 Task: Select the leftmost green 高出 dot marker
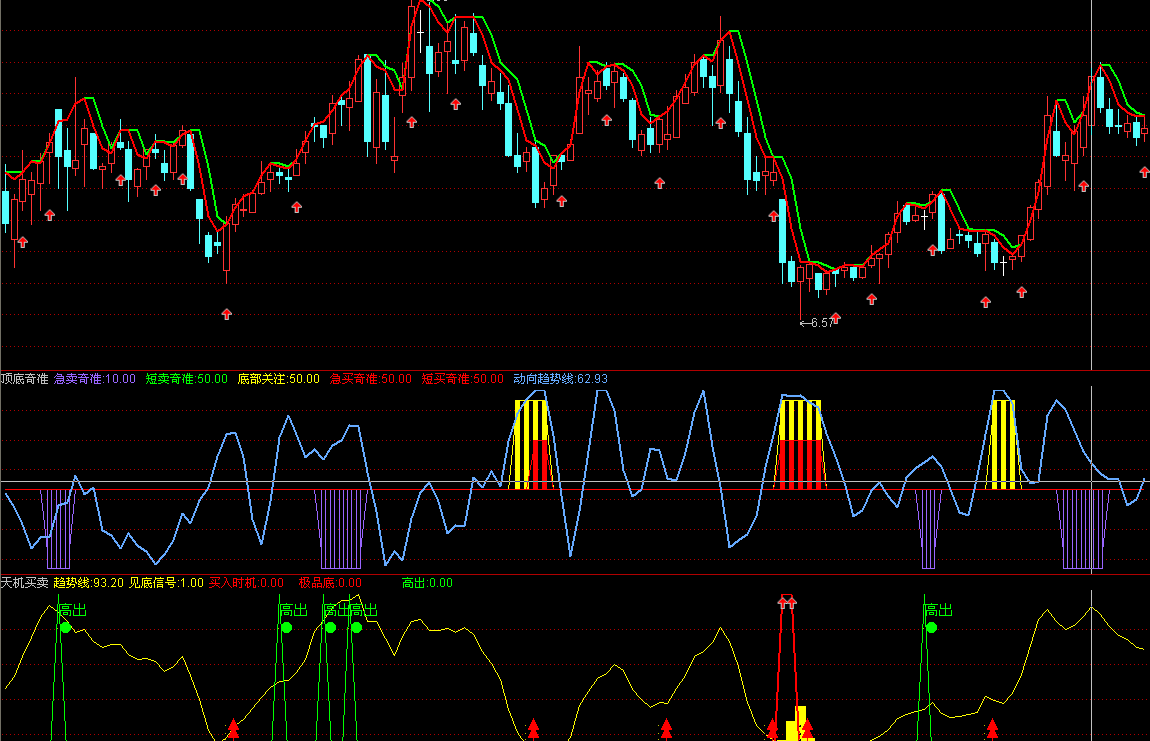(66, 627)
